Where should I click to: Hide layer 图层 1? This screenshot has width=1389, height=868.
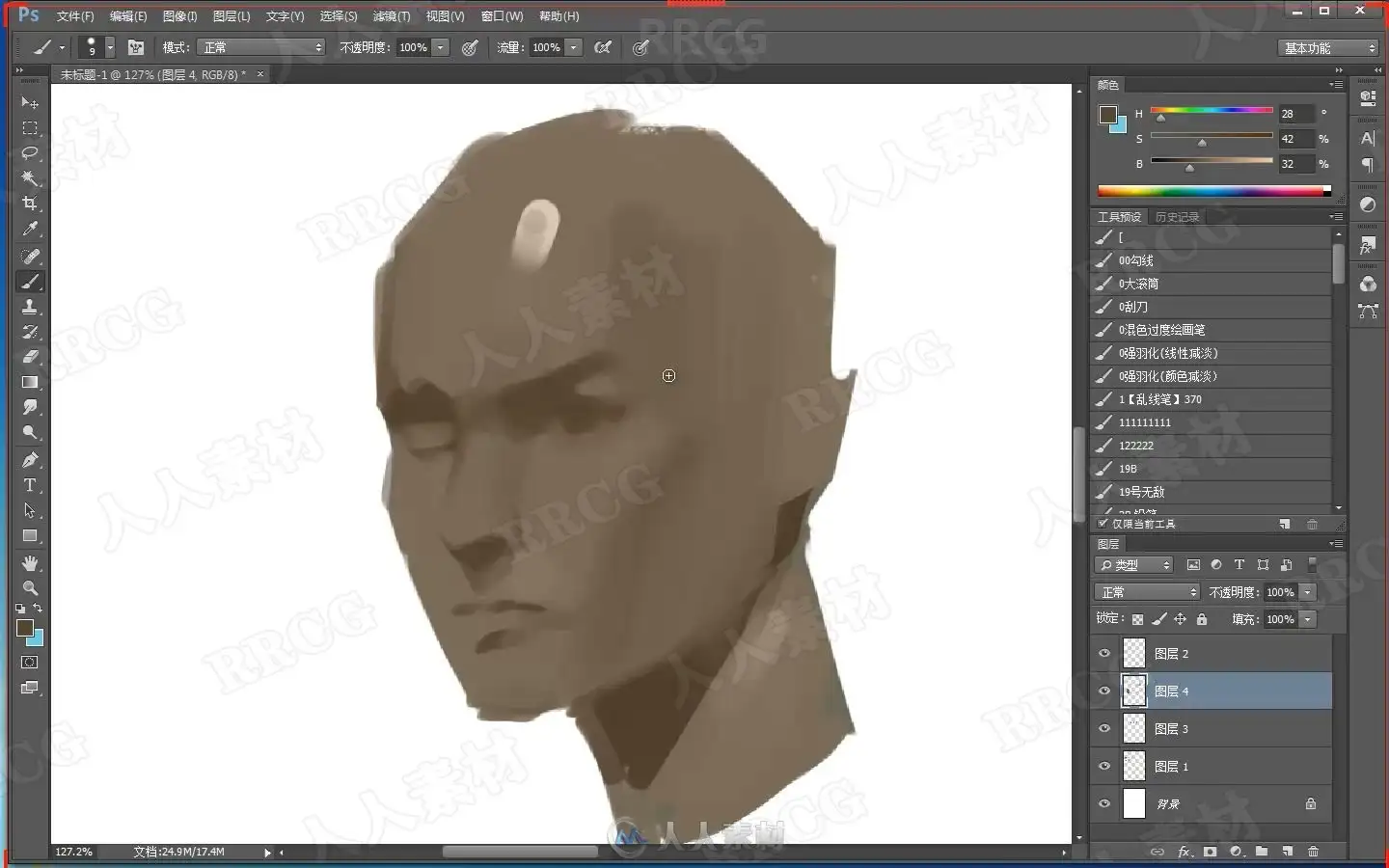coord(1104,767)
